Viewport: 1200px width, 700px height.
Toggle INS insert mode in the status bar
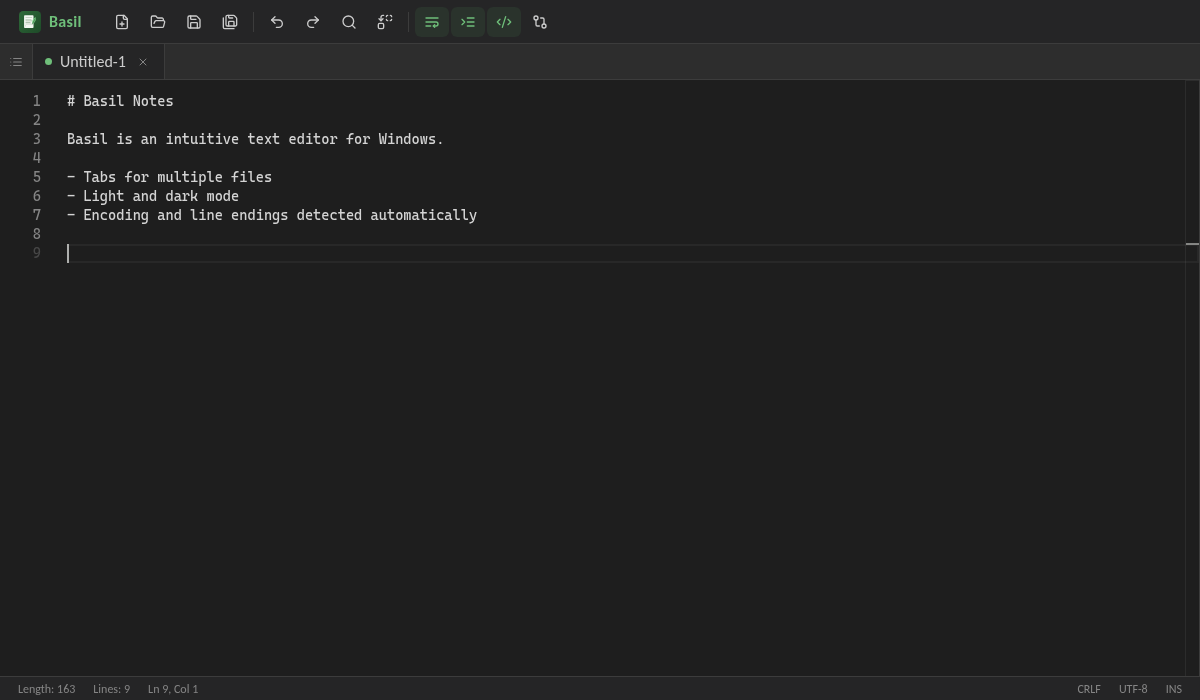click(1174, 689)
